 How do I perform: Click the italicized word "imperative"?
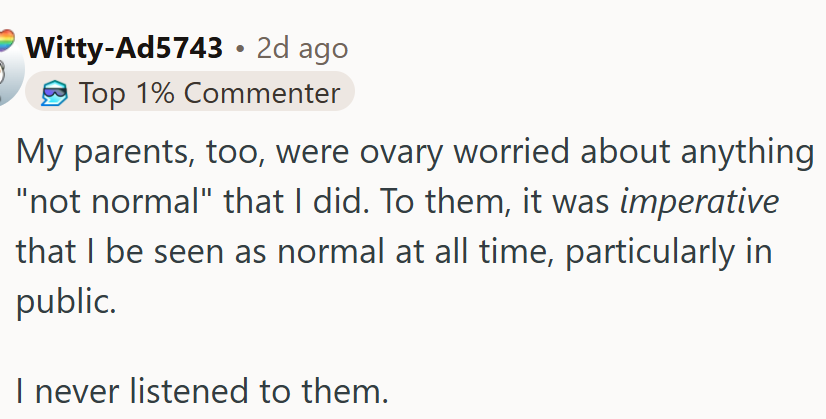coord(699,203)
